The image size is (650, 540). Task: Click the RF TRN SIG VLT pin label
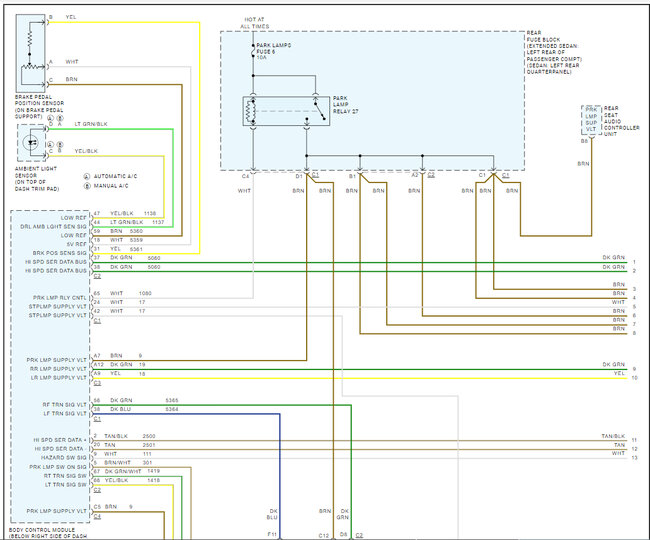tap(64, 401)
